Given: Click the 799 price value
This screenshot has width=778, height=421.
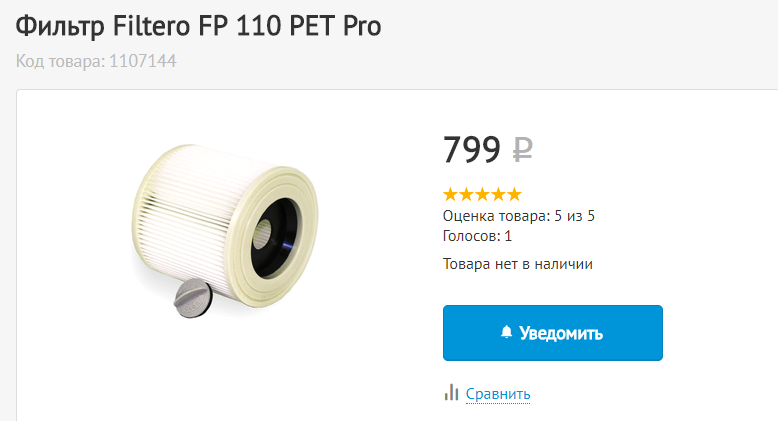Looking at the screenshot, I should pos(471,149).
